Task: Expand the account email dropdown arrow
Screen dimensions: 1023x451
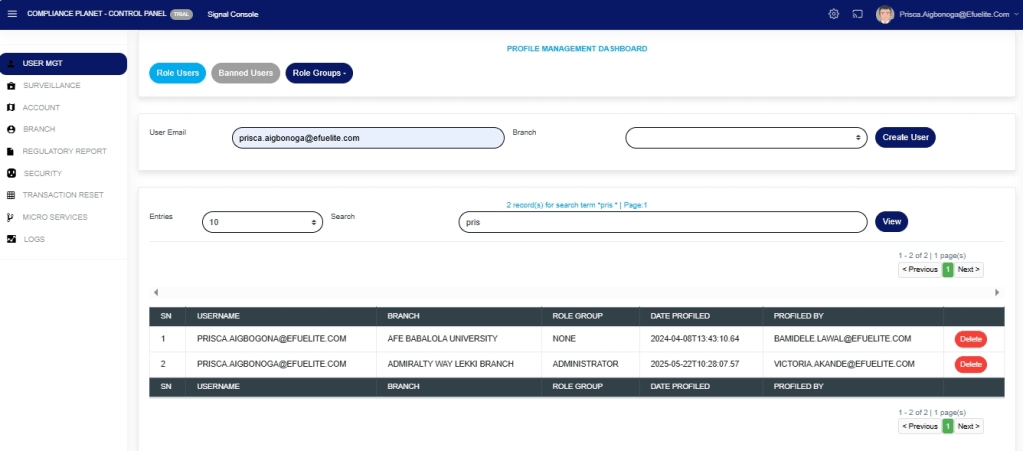Action: pyautogui.click(x=1015, y=14)
